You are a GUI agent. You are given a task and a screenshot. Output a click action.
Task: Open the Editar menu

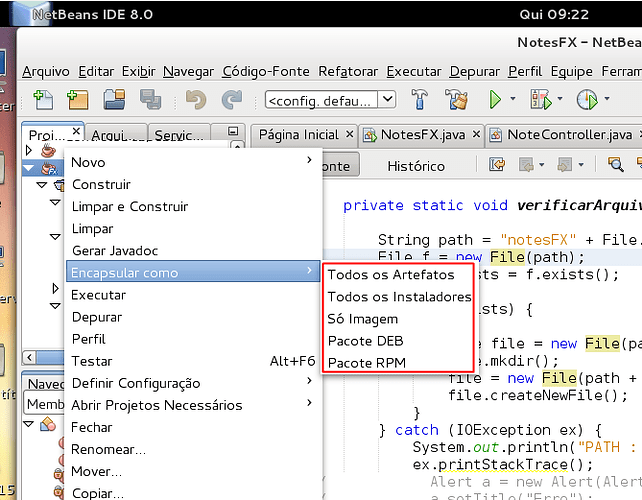tap(96, 71)
